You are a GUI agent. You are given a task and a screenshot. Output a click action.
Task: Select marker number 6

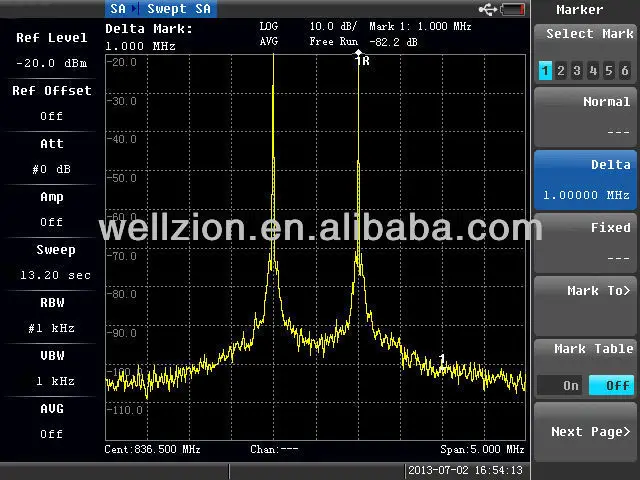pos(625,71)
